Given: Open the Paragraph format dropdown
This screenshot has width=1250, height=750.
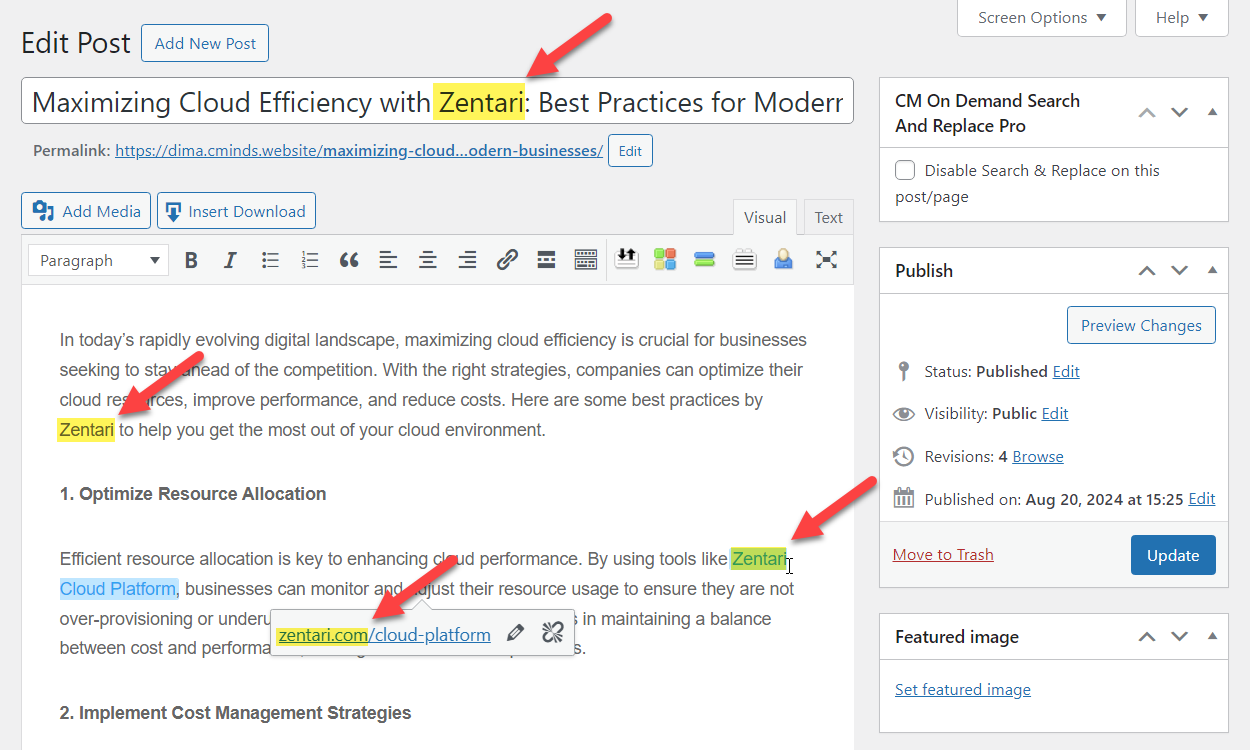Looking at the screenshot, I should coord(98,260).
